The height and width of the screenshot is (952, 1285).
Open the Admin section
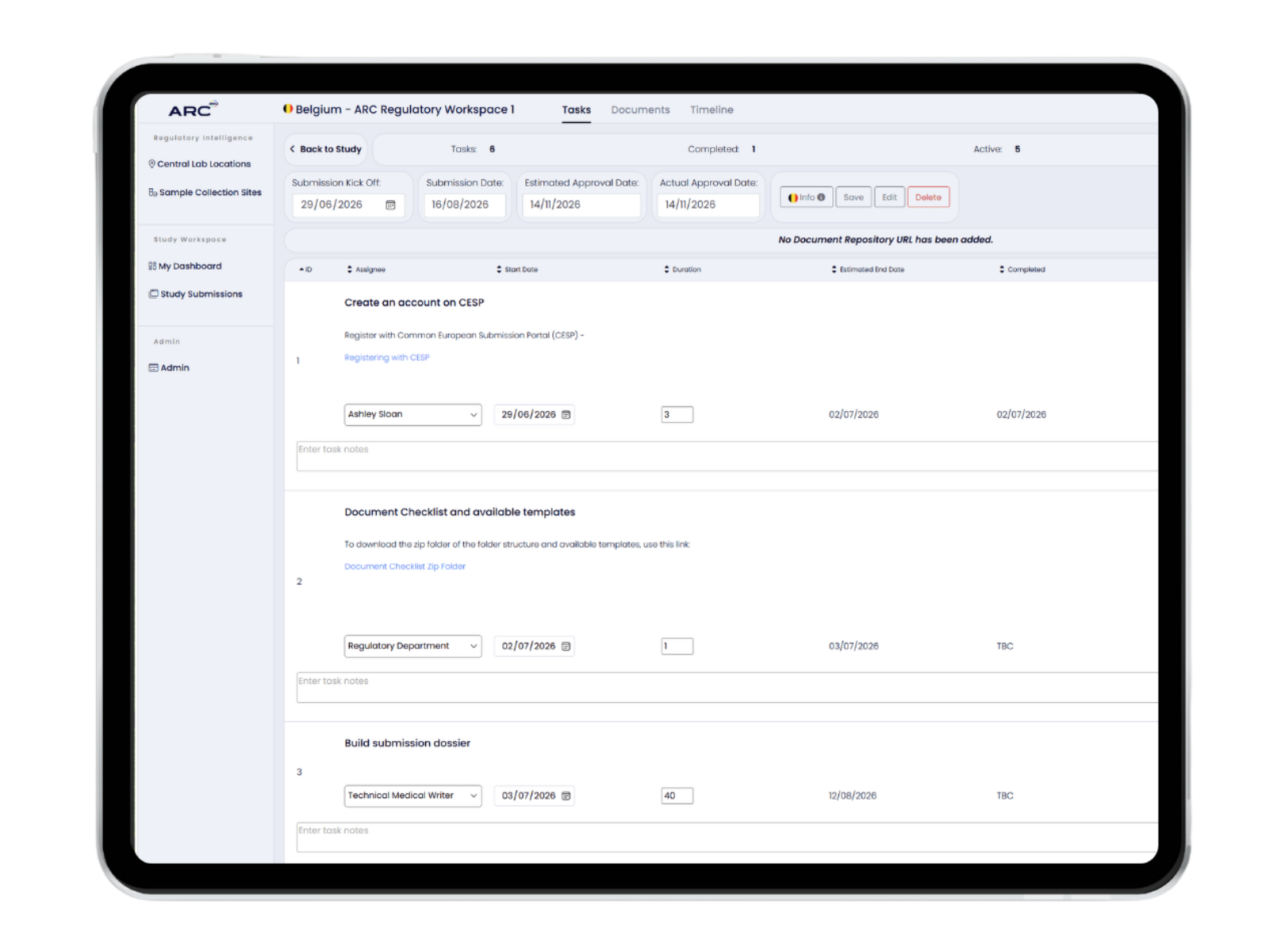[169, 368]
